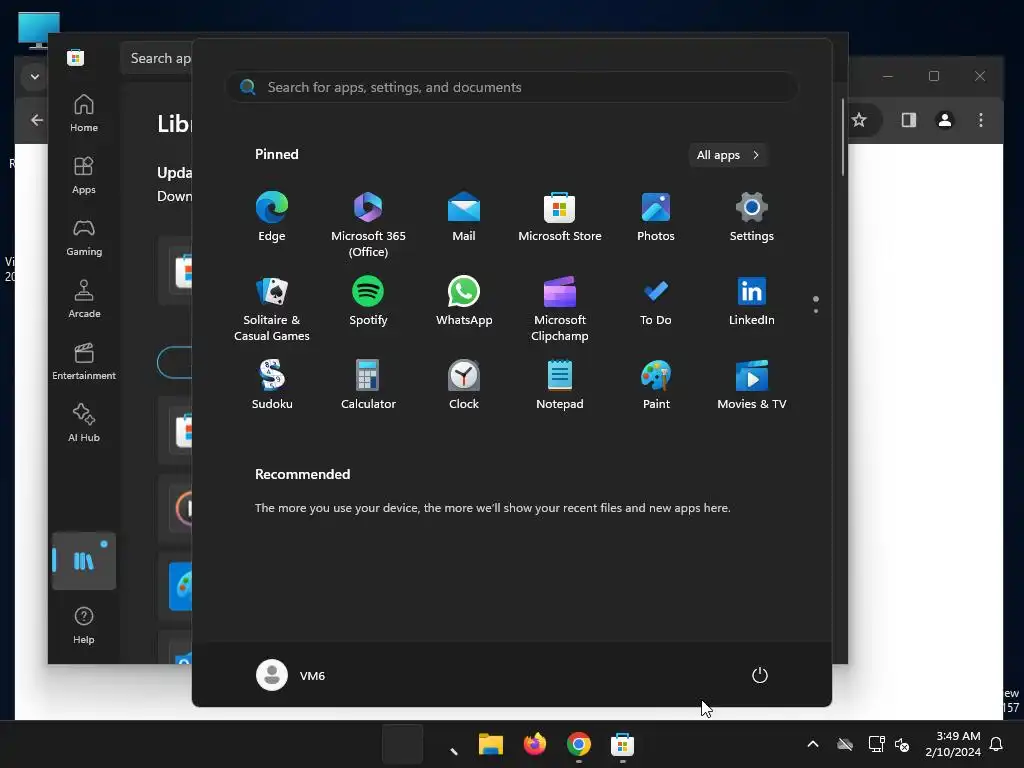This screenshot has width=1024, height=768.
Task: Open Chrome three-dot menu
Action: (x=981, y=120)
